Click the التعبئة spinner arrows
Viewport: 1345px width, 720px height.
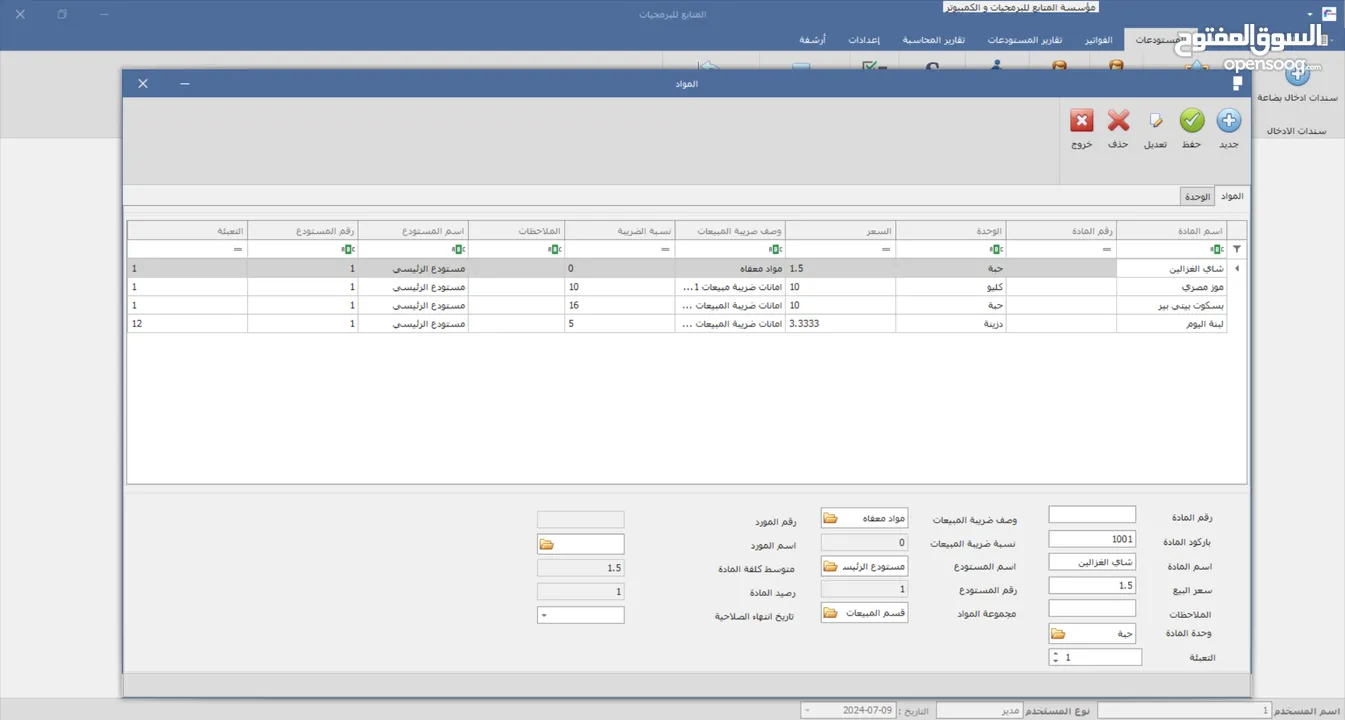(x=1055, y=657)
